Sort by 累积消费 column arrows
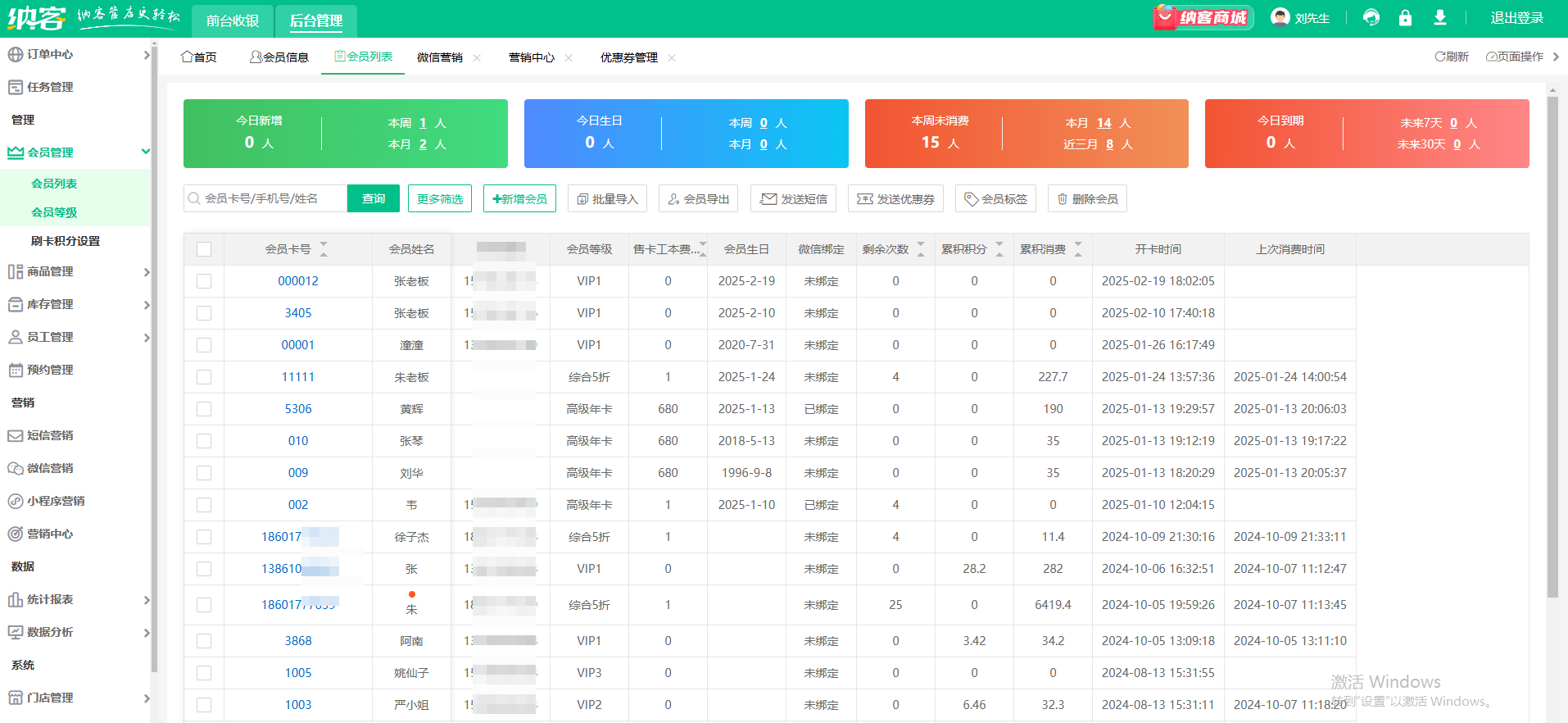 [1078, 249]
